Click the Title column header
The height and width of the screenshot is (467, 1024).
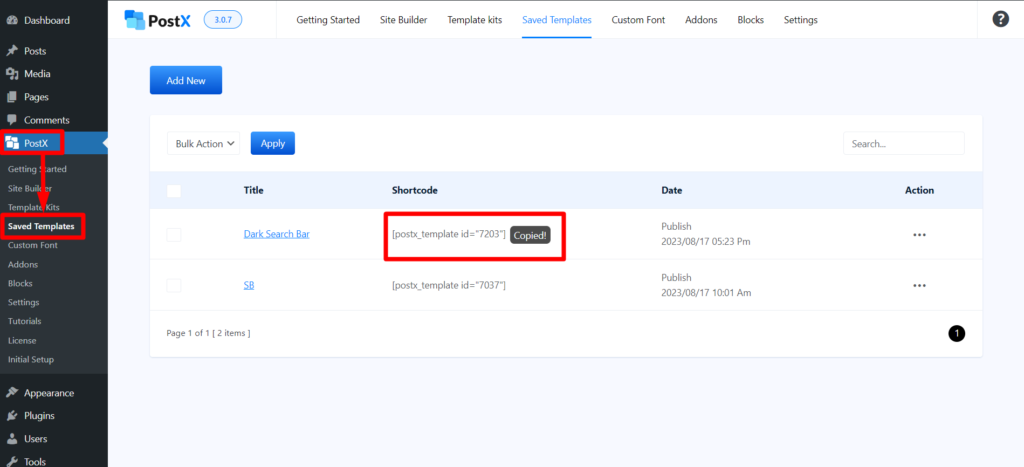254,191
